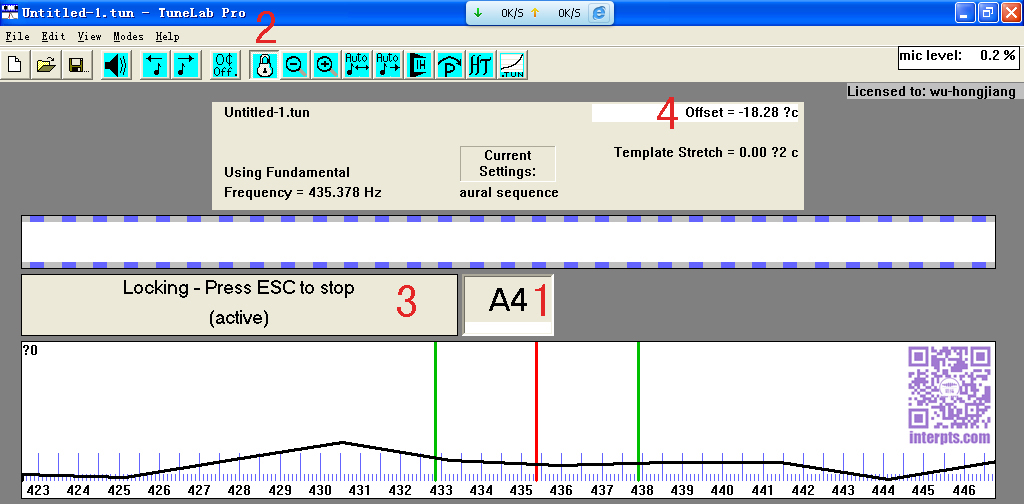Go to previous note using left-arrow note icon

click(156, 66)
